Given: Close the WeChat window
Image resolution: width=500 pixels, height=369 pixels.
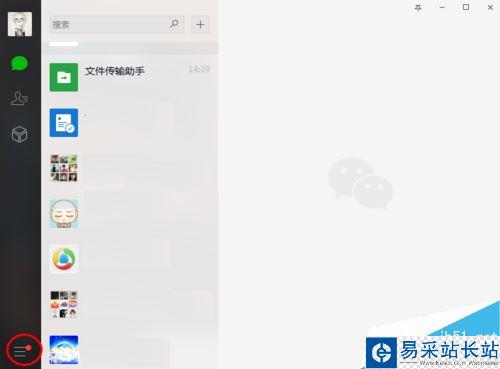Looking at the screenshot, I should pyautogui.click(x=490, y=7).
